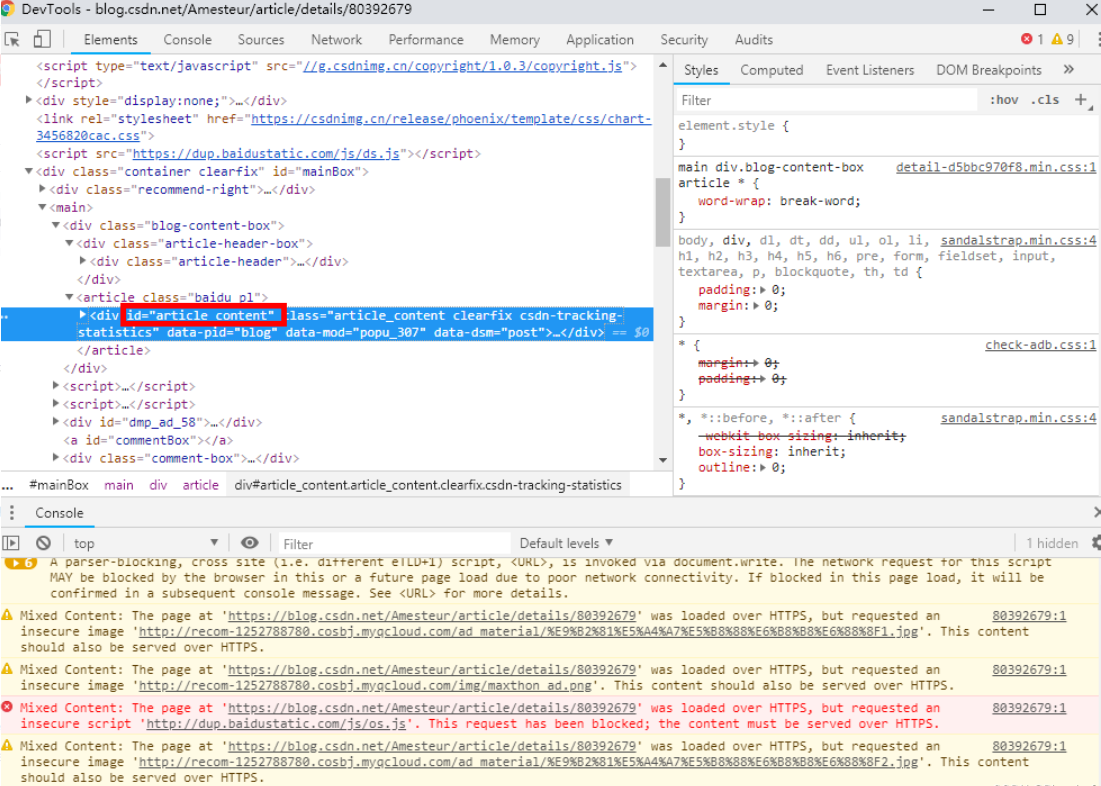
Task: Expand the div class recommend-right node
Action: 42,189
